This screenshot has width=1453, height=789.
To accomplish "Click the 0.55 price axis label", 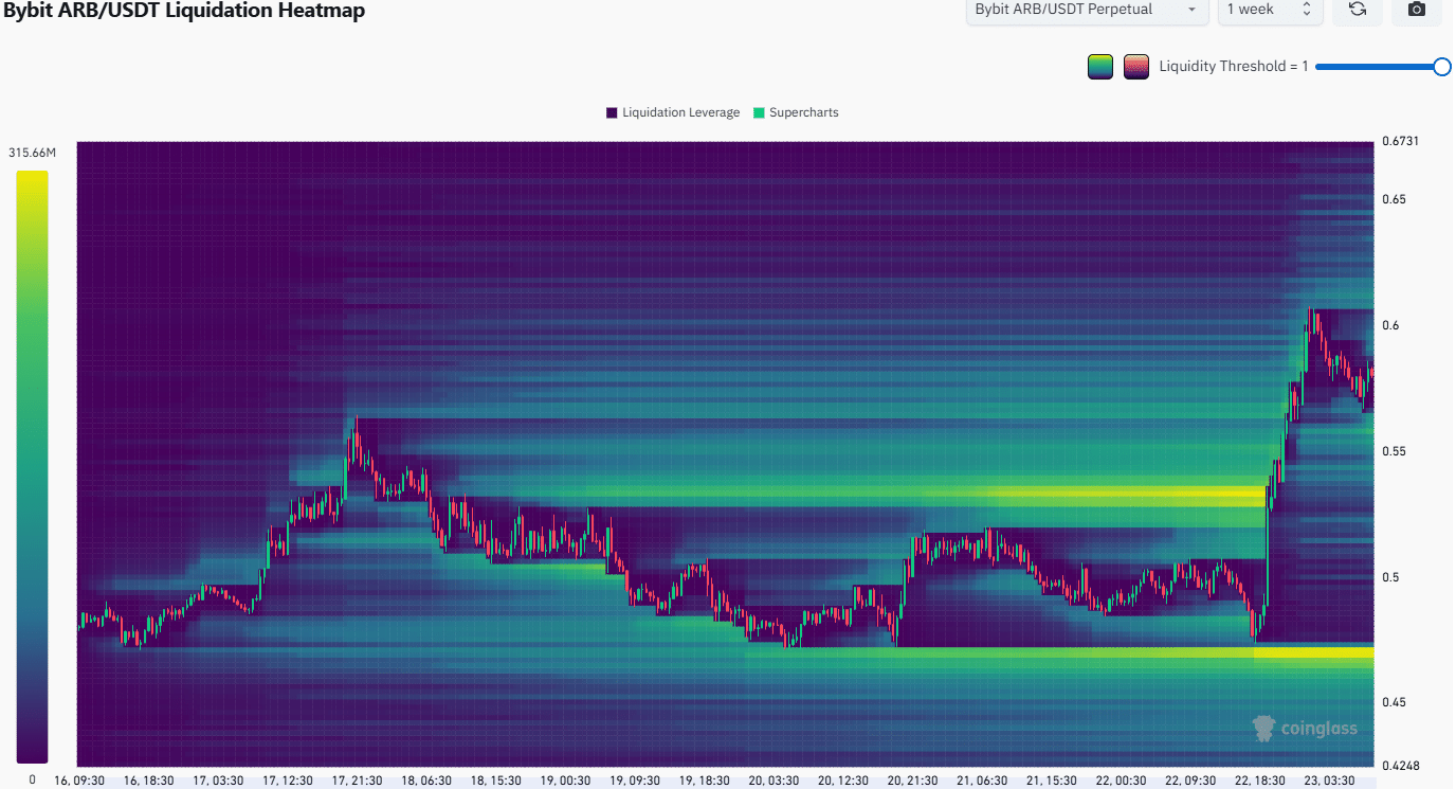I will point(1394,451).
